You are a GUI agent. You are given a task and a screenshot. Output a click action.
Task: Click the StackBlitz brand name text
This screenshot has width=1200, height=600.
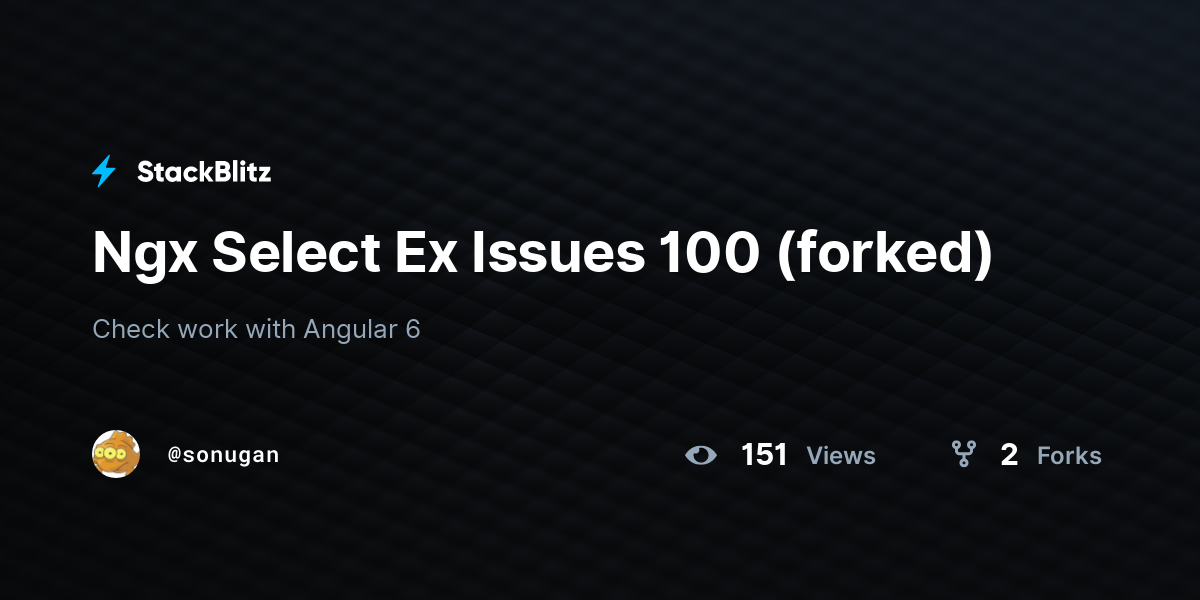pyautogui.click(x=204, y=172)
